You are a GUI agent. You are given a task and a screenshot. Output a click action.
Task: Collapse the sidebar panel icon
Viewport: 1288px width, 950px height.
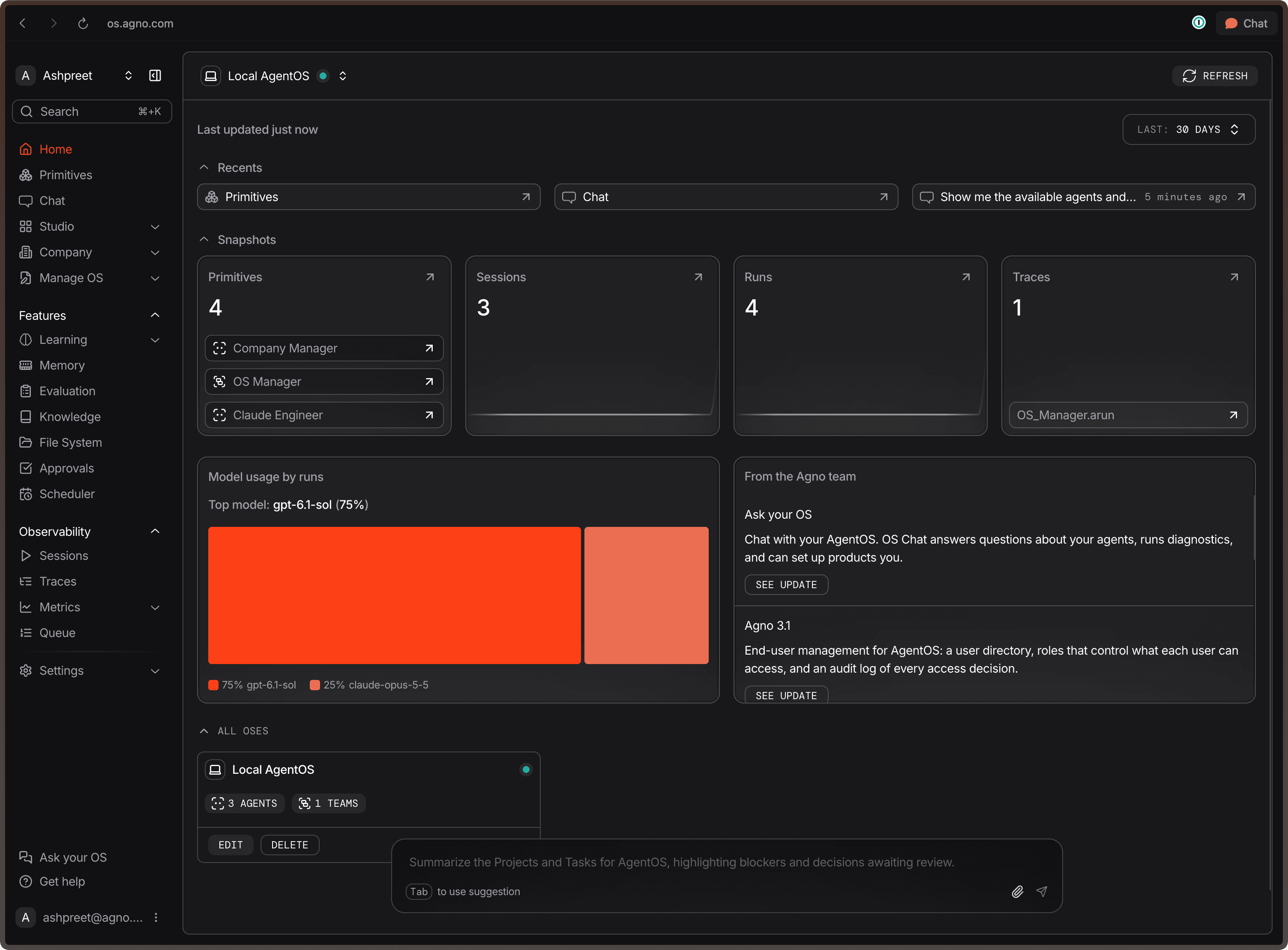[x=155, y=76]
